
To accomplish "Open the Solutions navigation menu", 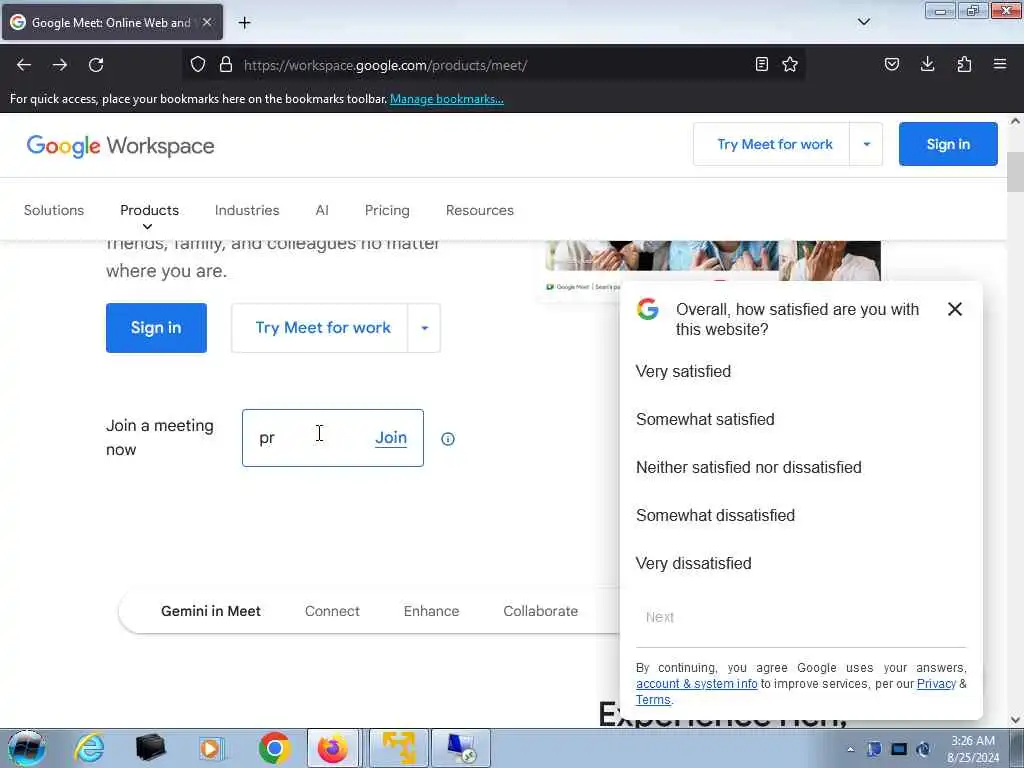I will [54, 210].
